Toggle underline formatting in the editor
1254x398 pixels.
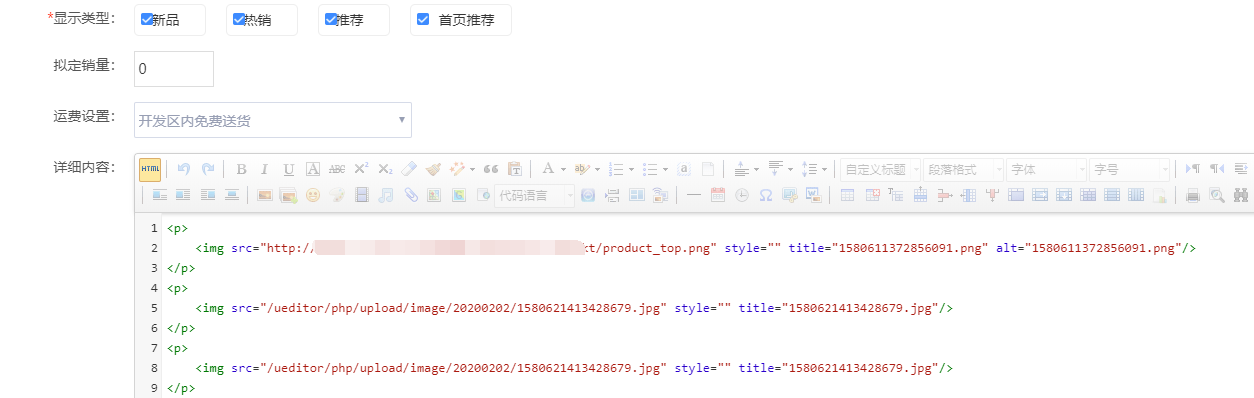point(289,169)
